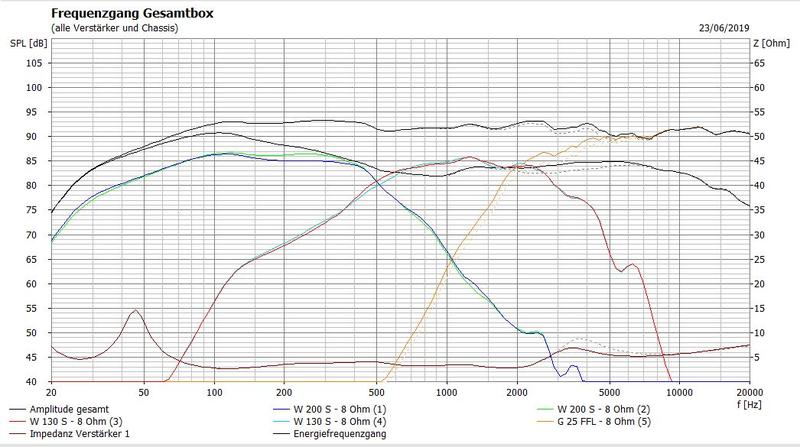Click the 100 value on the SPL axis
This screenshot has width=800, height=447.
34,88
